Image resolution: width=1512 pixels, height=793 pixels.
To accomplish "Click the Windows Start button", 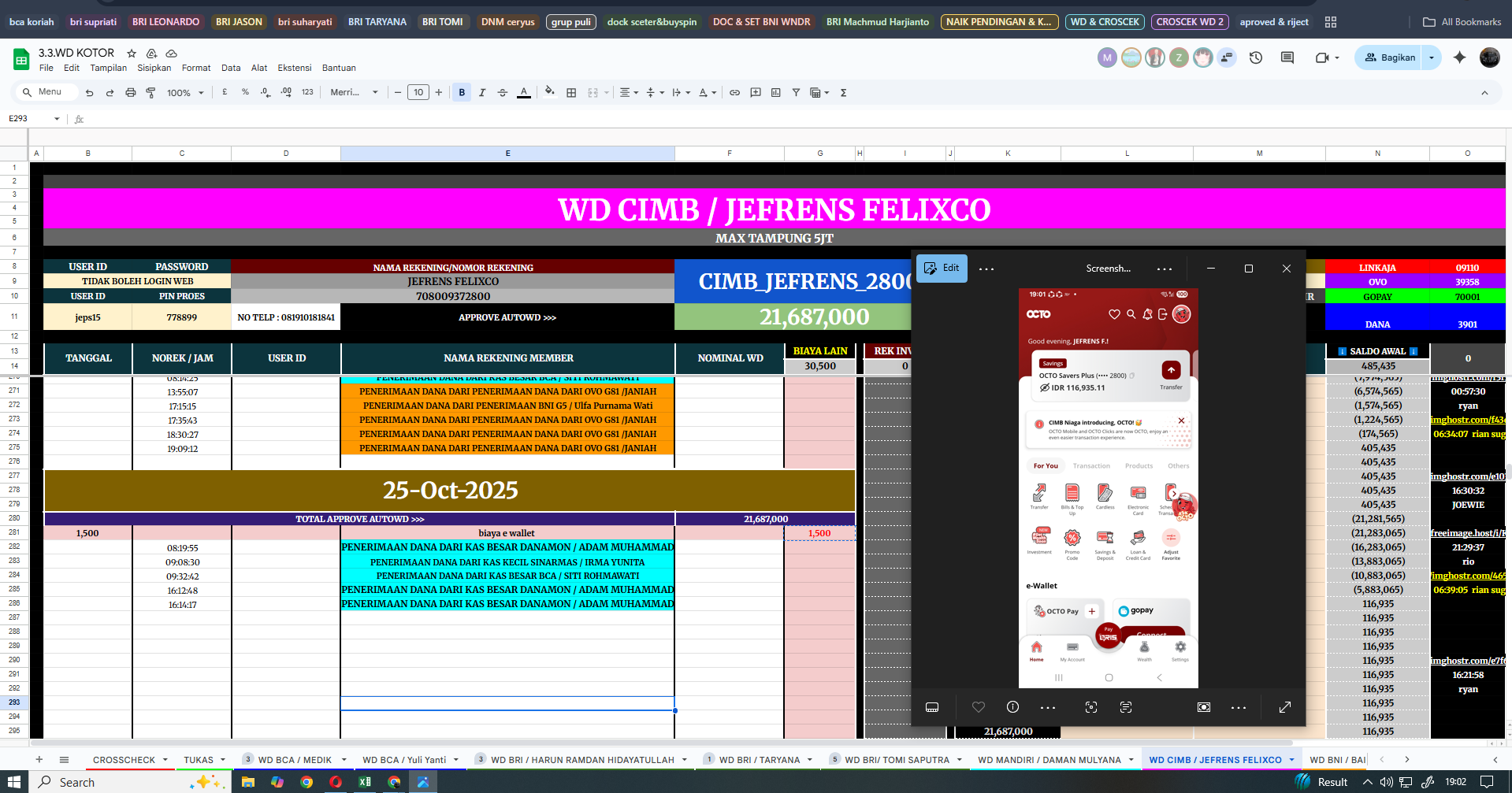I will (13, 782).
